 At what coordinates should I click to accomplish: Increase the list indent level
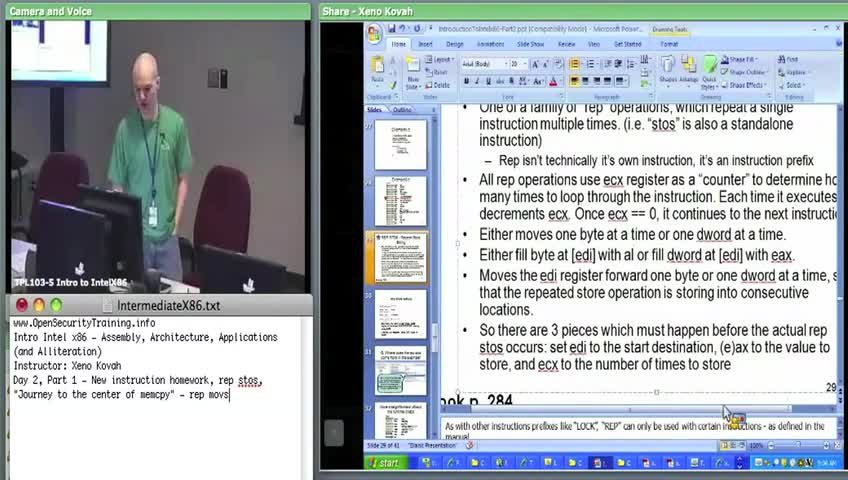[x=618, y=64]
